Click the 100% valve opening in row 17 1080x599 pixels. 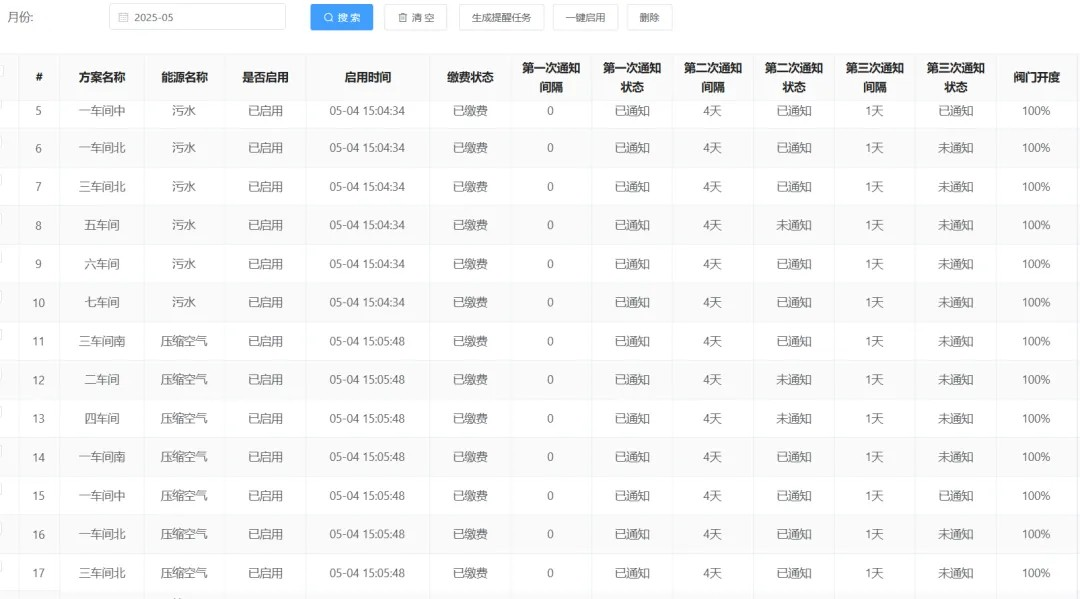pyautogui.click(x=1036, y=573)
